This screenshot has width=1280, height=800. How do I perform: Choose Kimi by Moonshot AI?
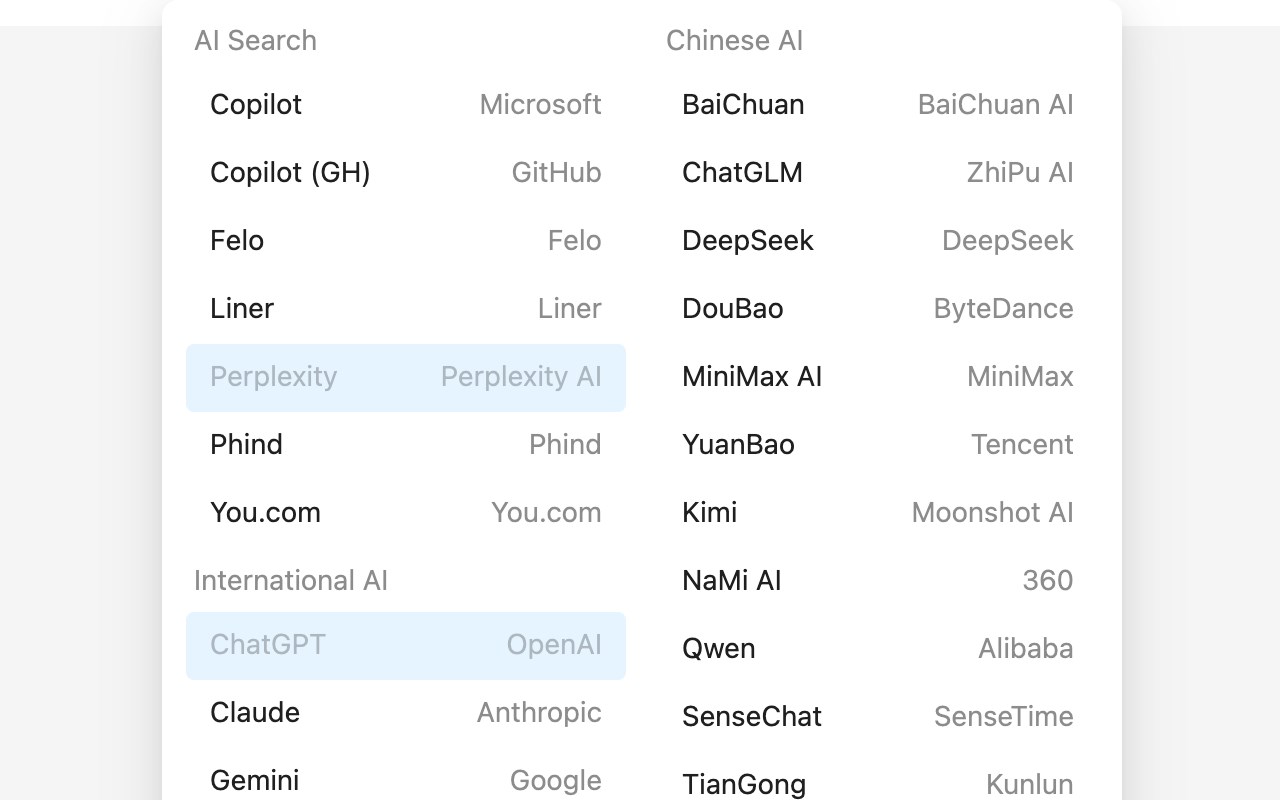878,513
